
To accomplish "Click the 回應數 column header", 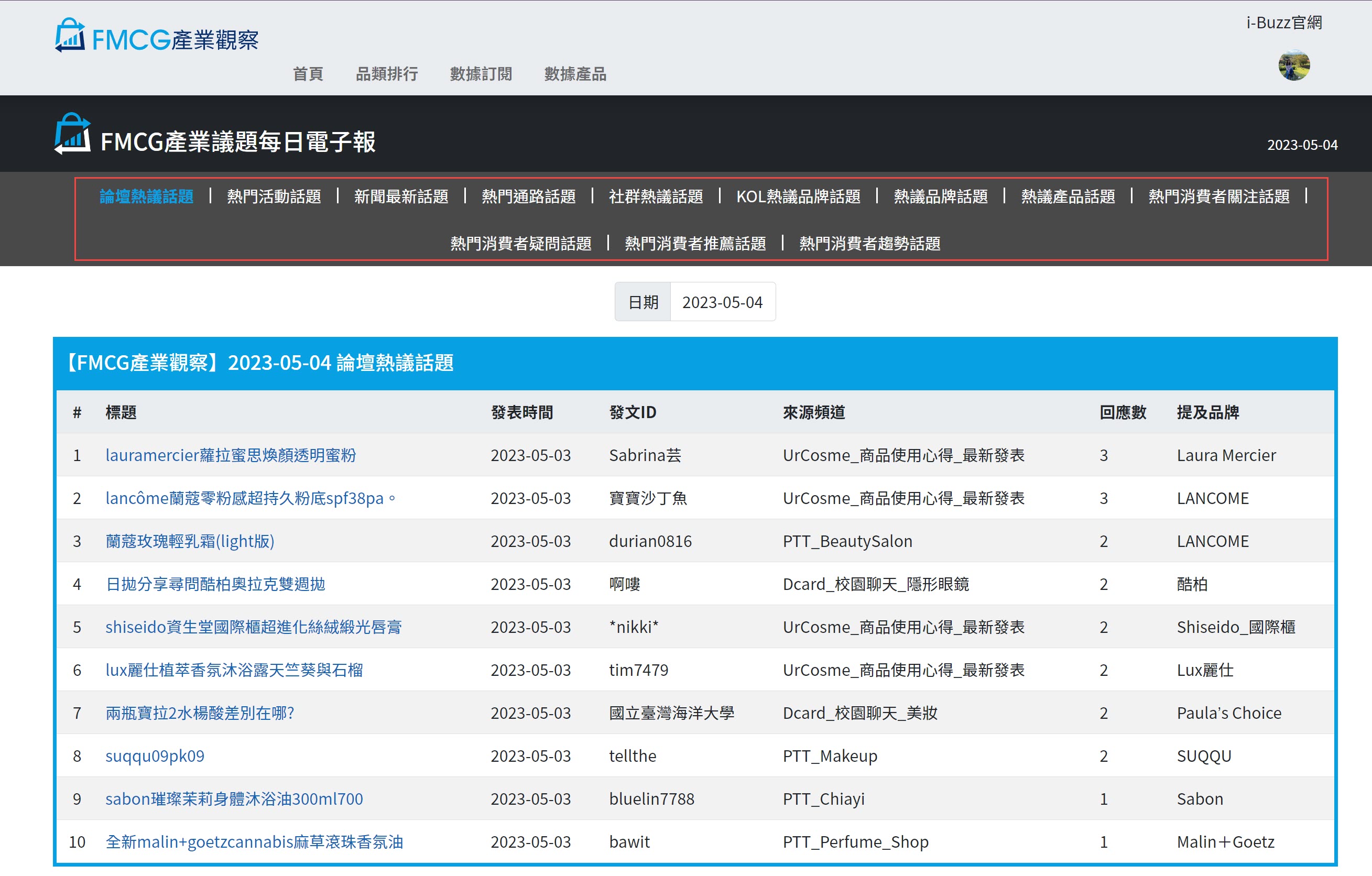I will tap(1123, 412).
